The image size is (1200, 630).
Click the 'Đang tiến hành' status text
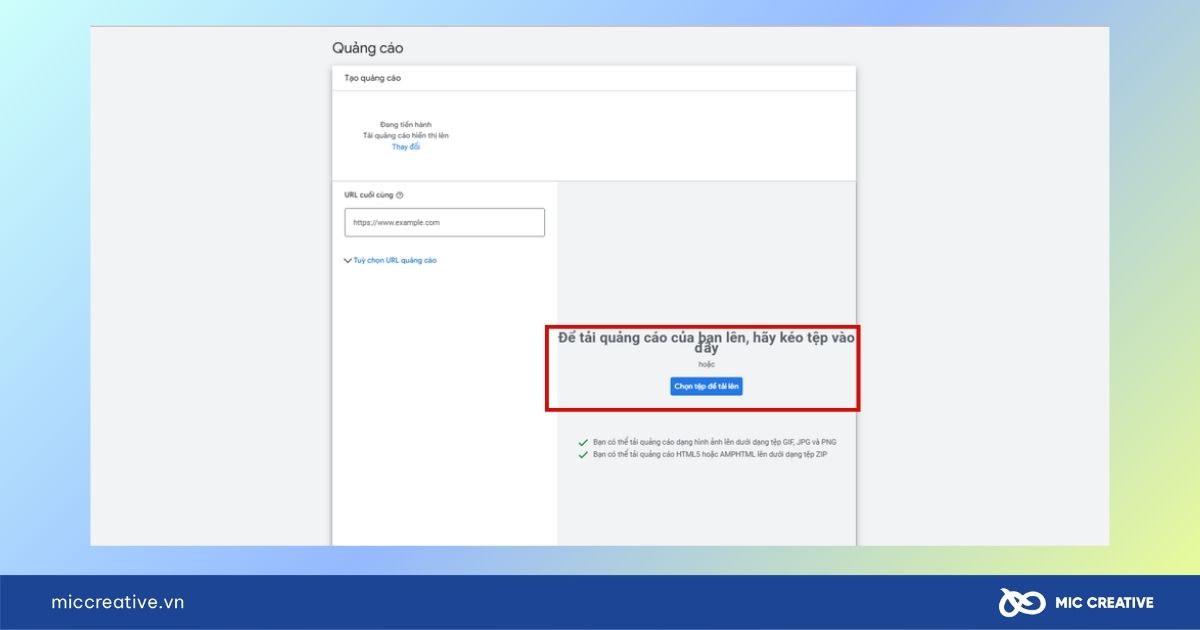406,124
